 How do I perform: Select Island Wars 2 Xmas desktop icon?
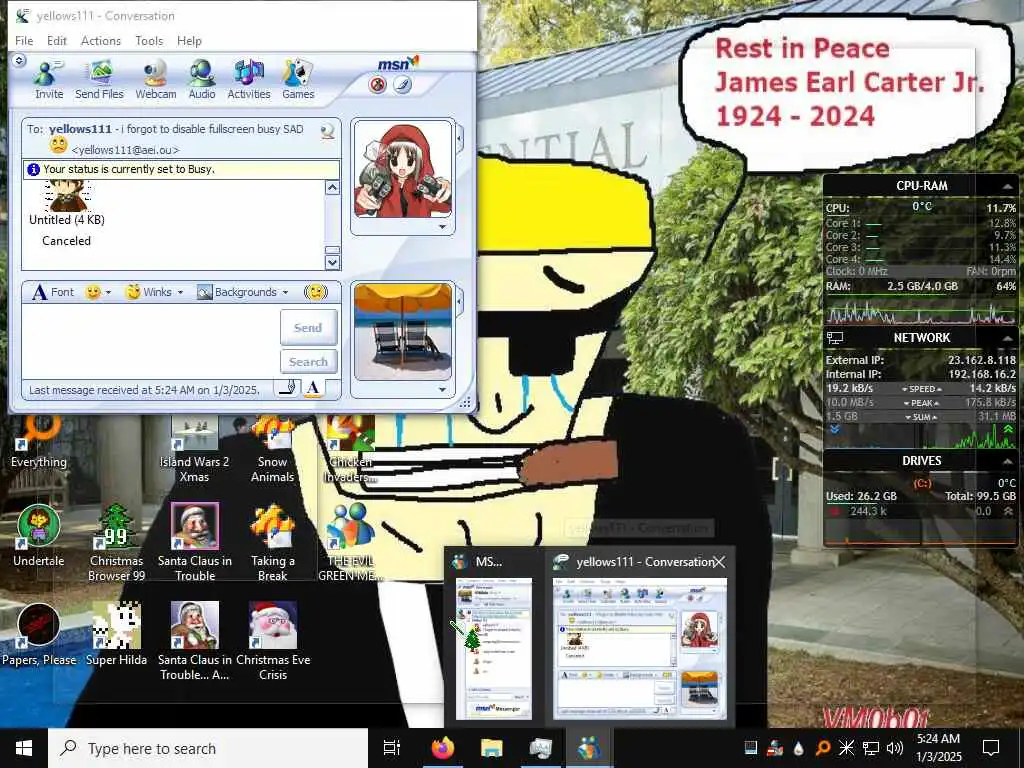point(195,449)
